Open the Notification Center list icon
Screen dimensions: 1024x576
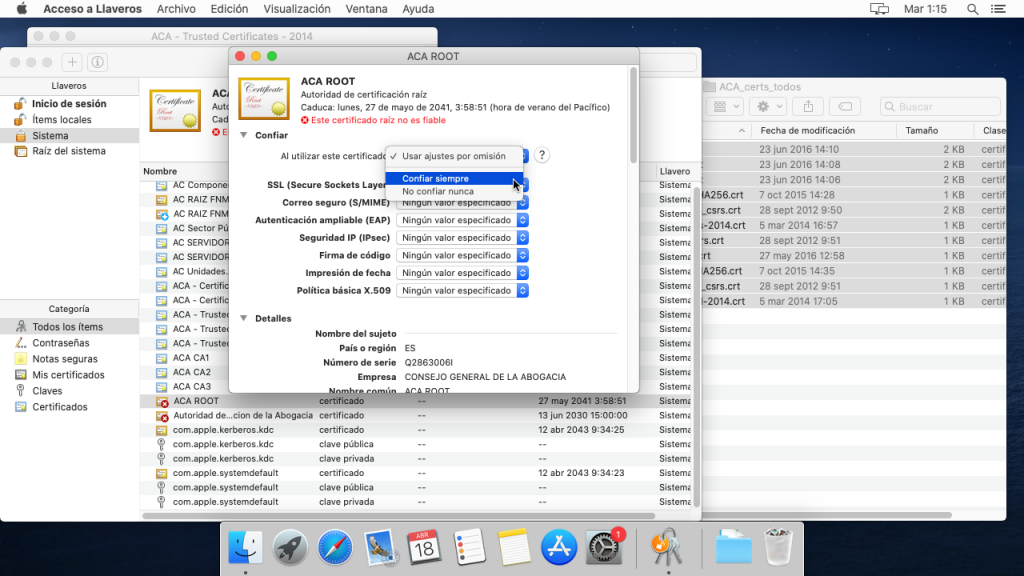point(998,9)
